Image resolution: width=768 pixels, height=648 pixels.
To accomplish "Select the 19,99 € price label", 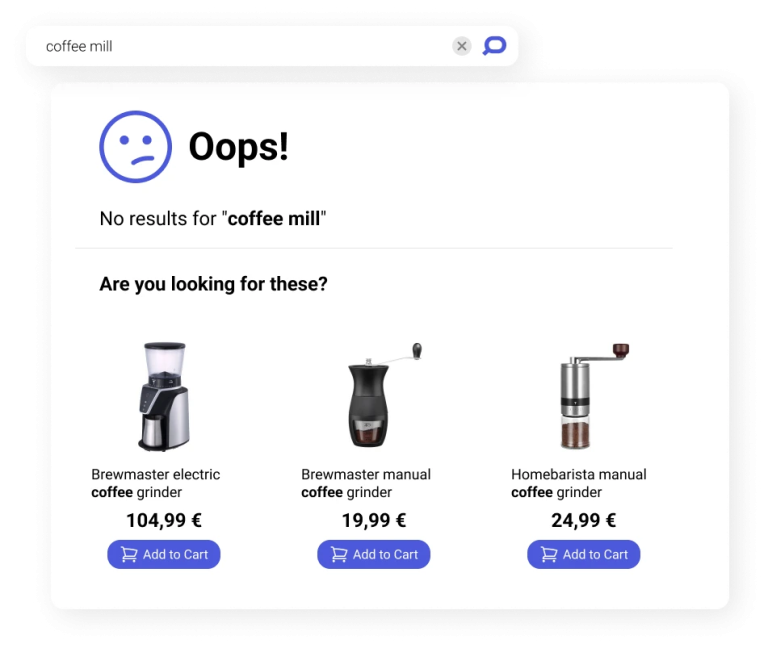I will [x=374, y=520].
